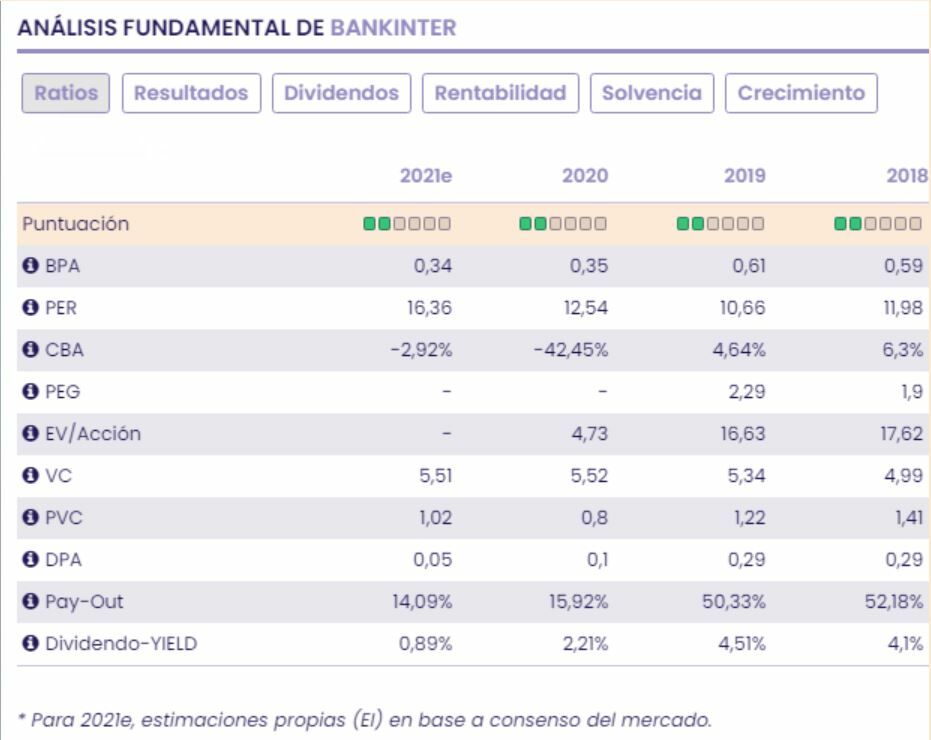Open the Dividendos tab
This screenshot has height=740, width=931.
(341, 93)
